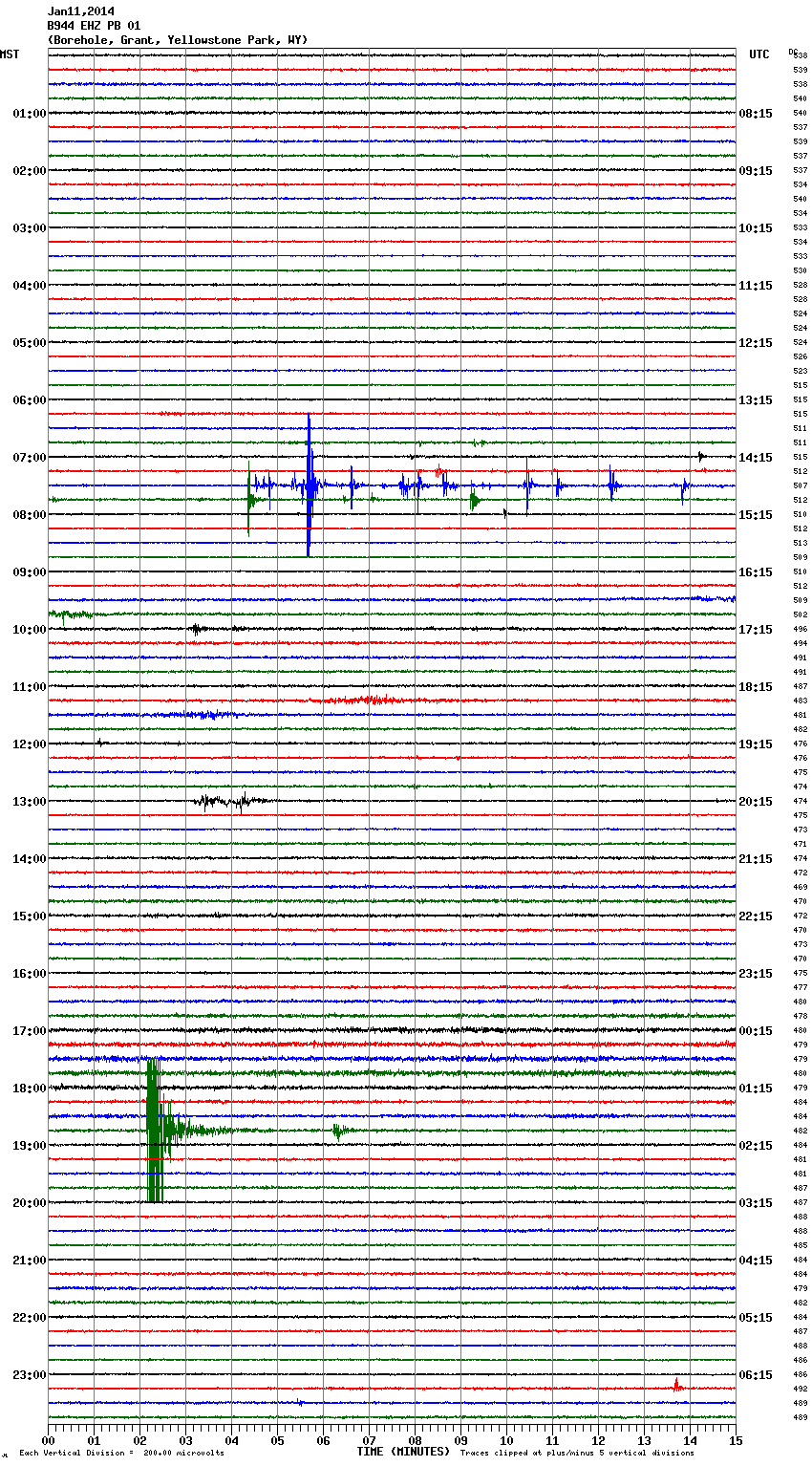Click the 07:00 MST time label

tap(29, 458)
